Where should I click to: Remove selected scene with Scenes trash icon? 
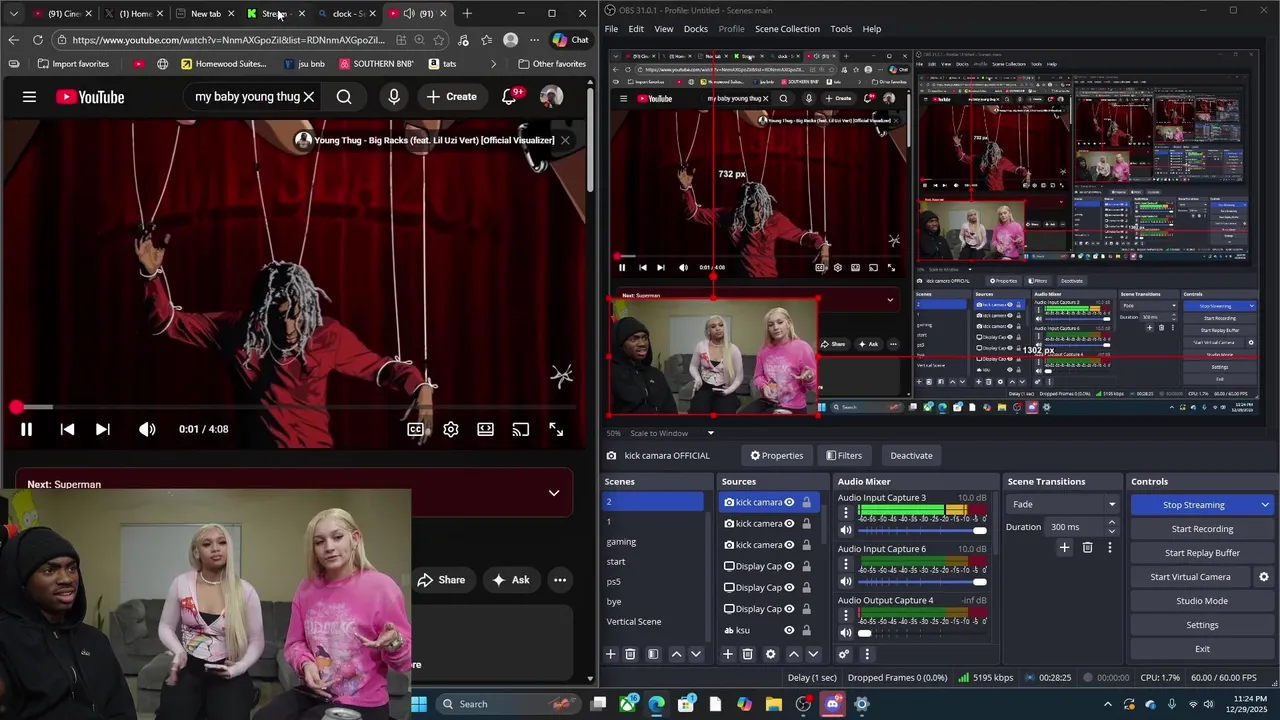click(630, 654)
